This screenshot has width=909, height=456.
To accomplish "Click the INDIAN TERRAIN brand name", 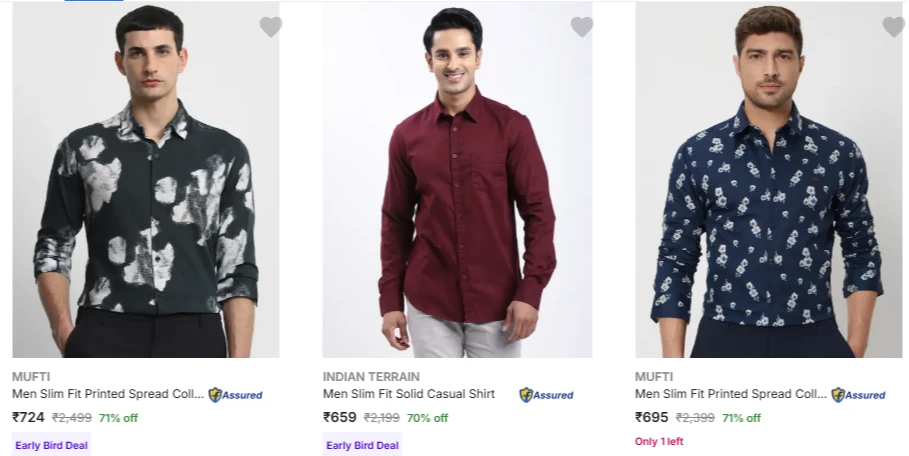I will 371,377.
